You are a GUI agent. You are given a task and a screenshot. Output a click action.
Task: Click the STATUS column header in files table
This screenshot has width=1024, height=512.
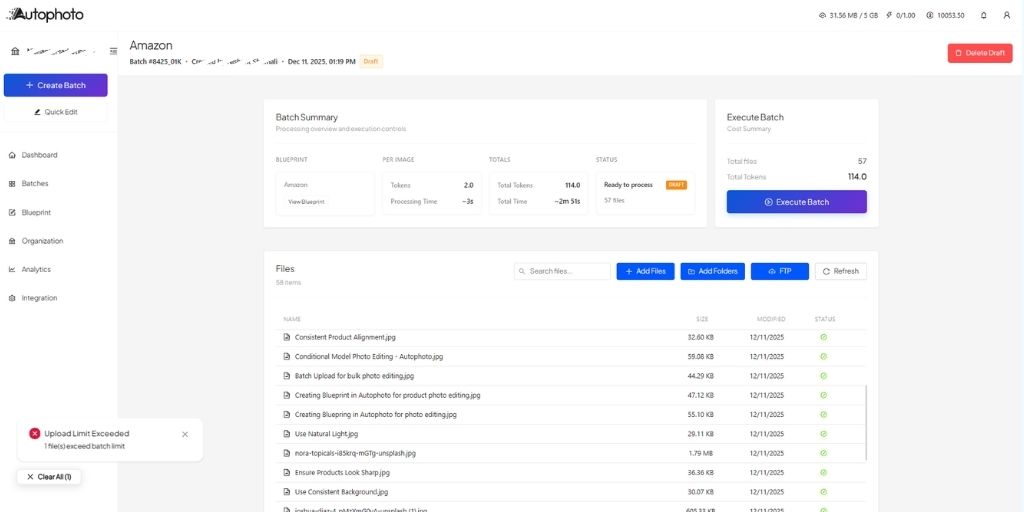click(825, 319)
